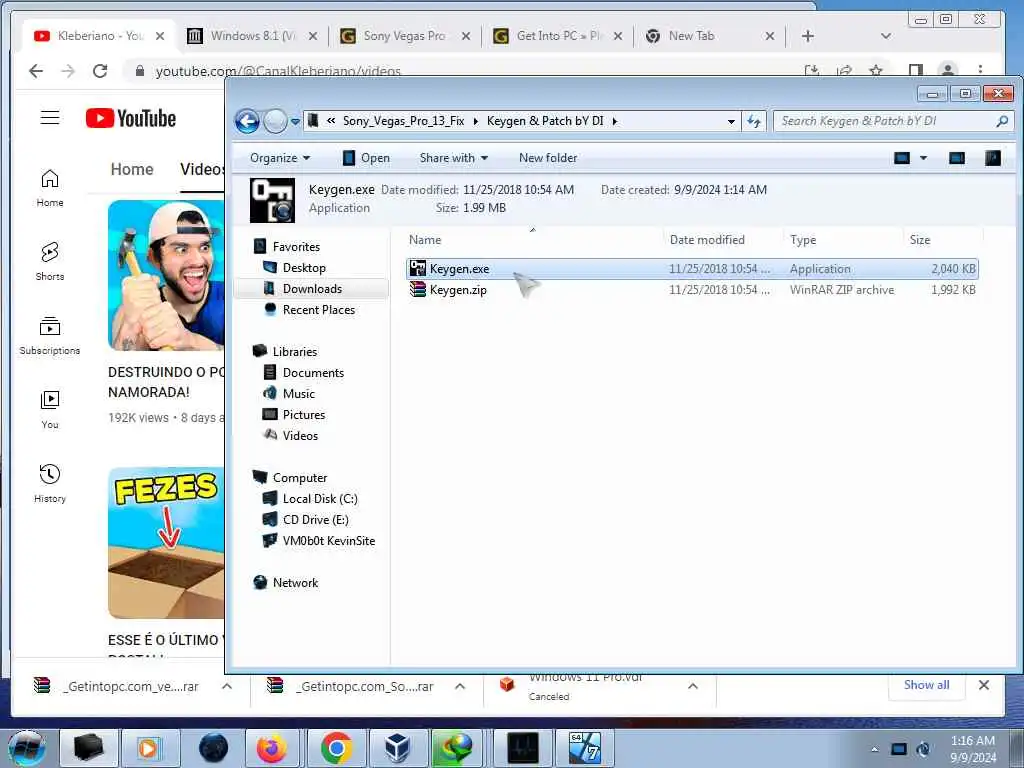Open YouTube History in sidebar

tap(50, 483)
